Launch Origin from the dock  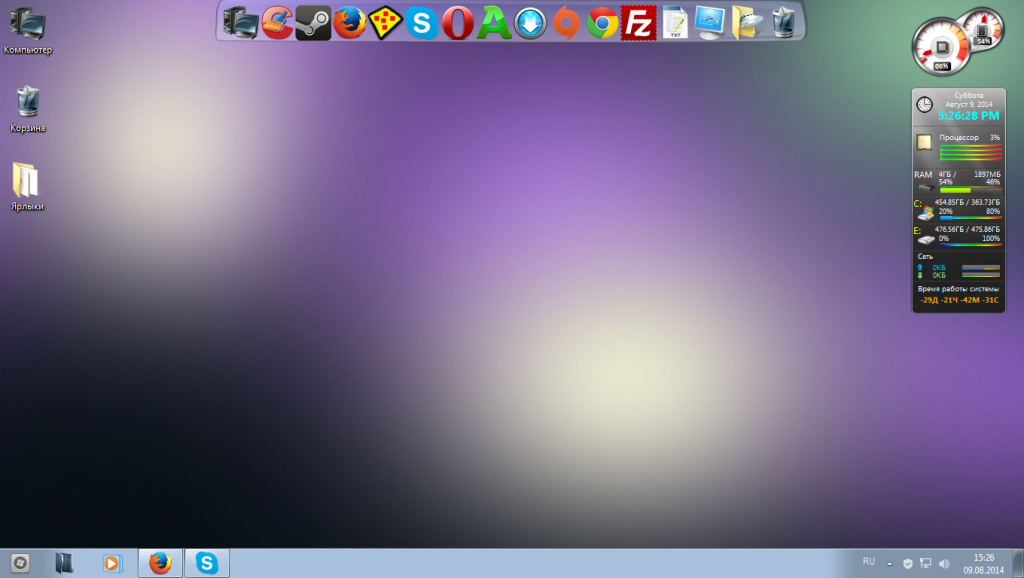[566, 22]
